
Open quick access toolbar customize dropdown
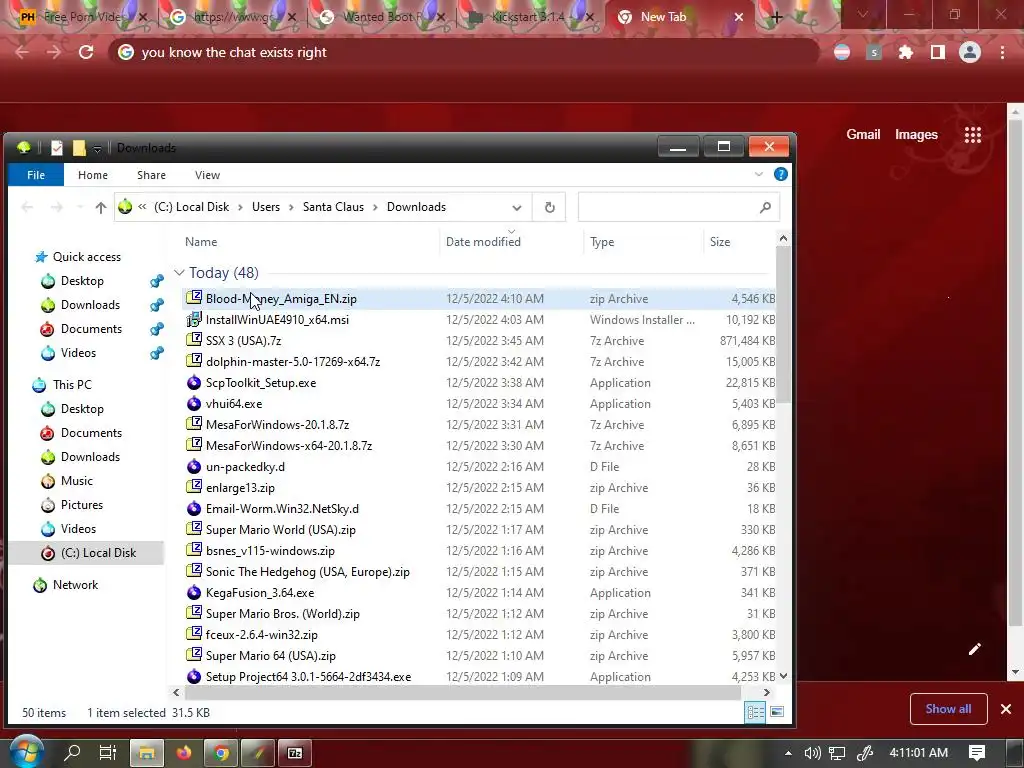coord(97,149)
